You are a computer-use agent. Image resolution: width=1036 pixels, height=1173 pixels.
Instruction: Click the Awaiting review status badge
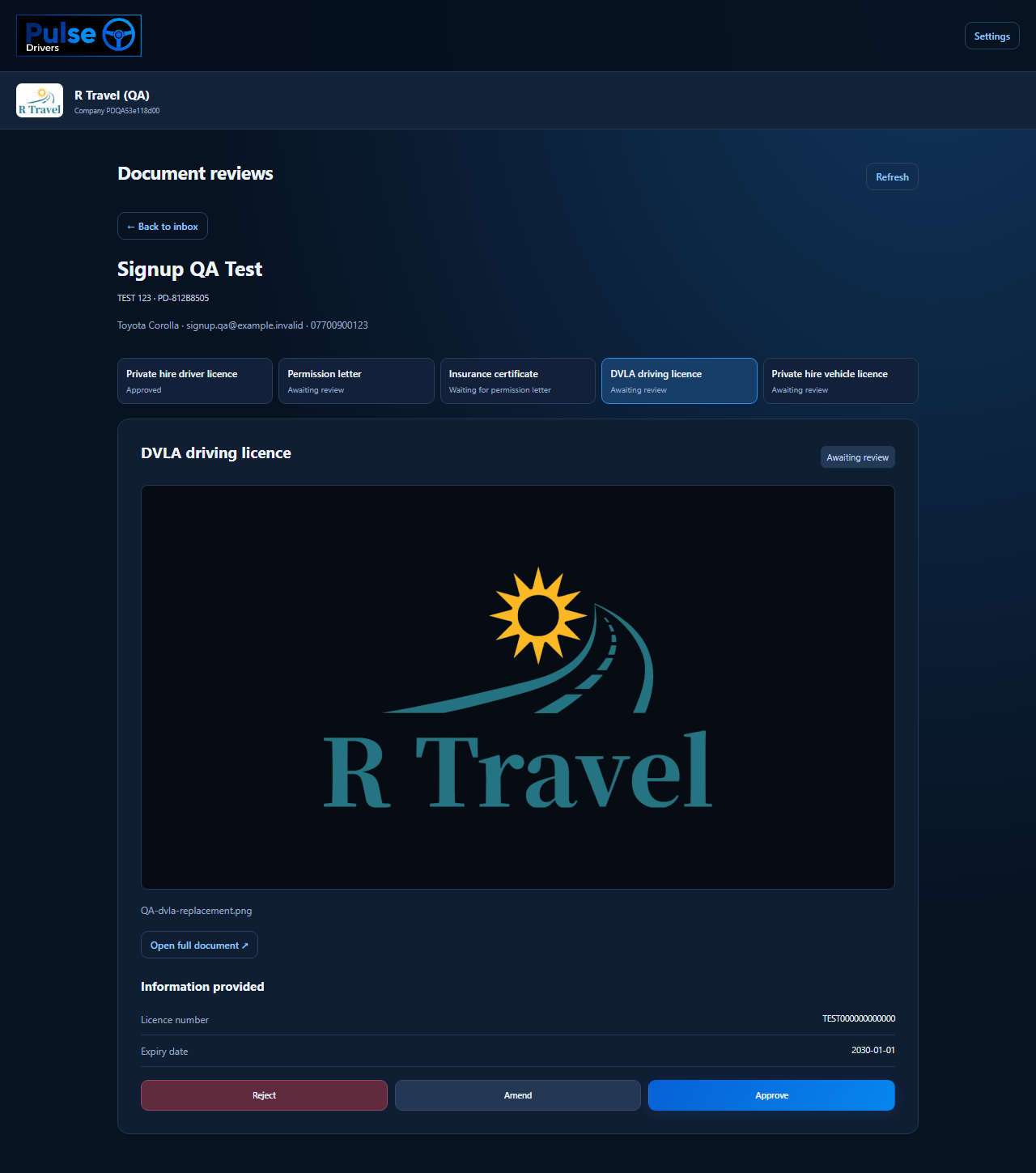858,457
